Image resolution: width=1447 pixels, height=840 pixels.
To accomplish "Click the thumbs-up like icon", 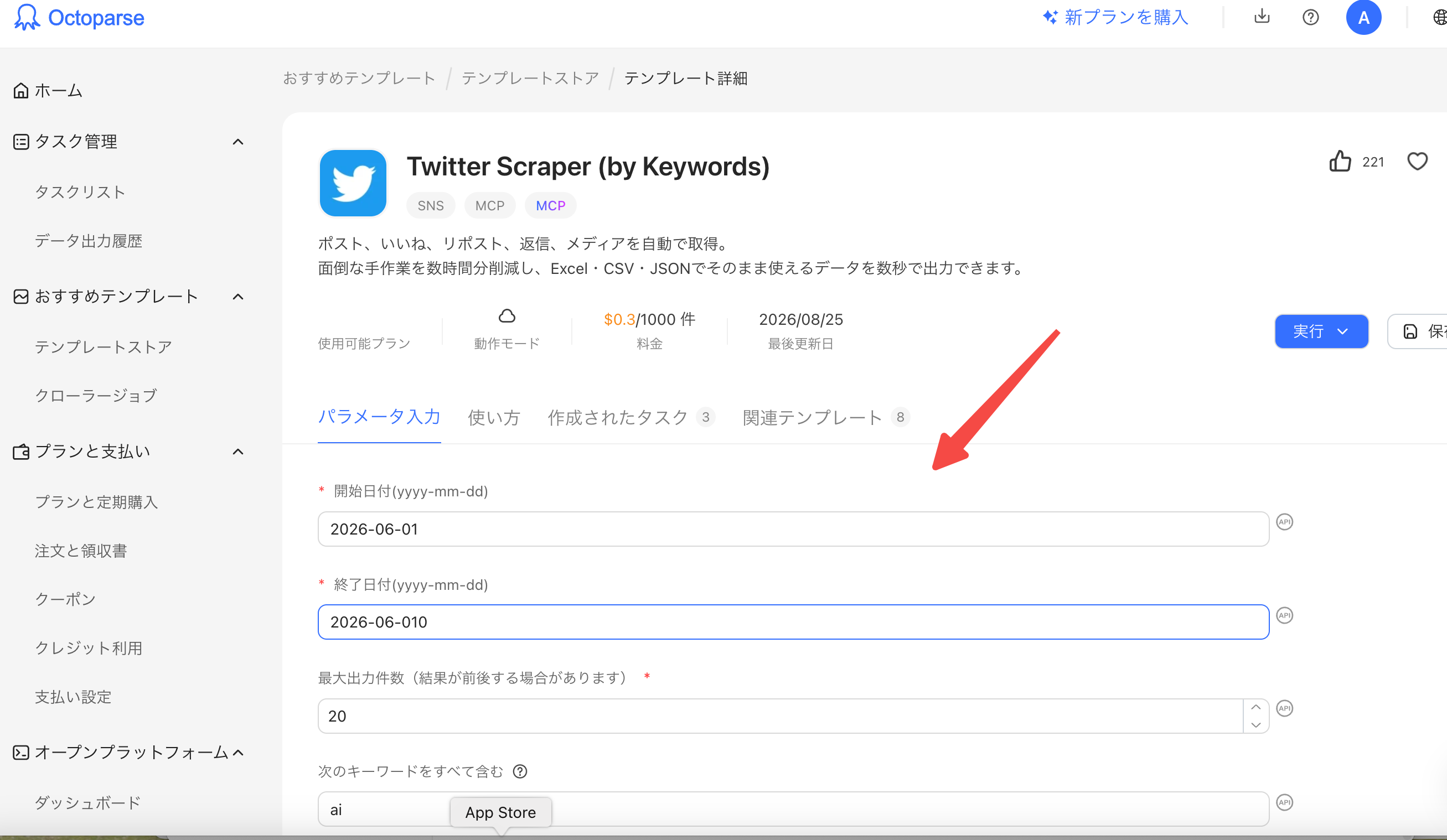I will click(1340, 162).
